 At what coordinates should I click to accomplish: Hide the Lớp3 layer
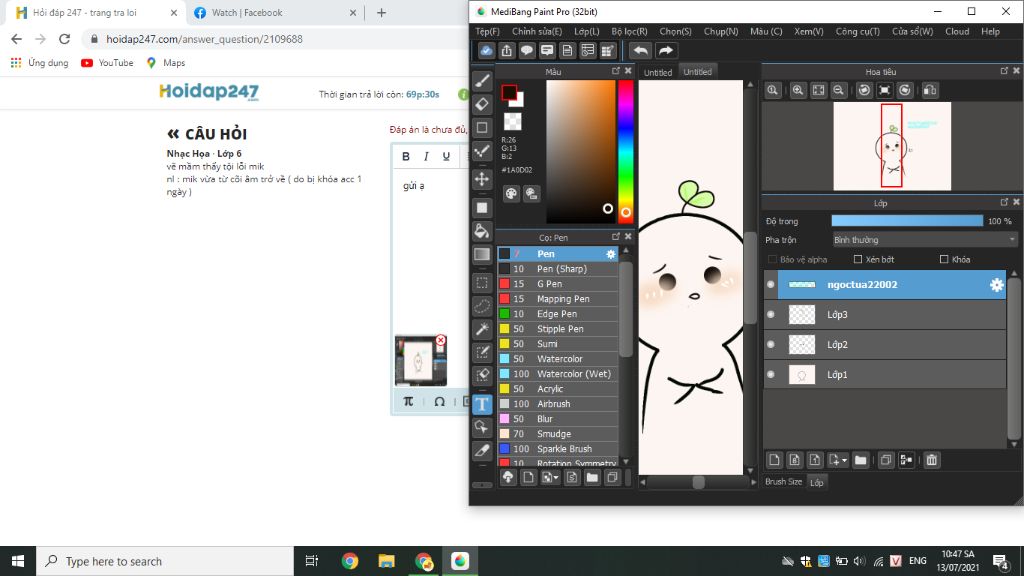pyautogui.click(x=771, y=315)
